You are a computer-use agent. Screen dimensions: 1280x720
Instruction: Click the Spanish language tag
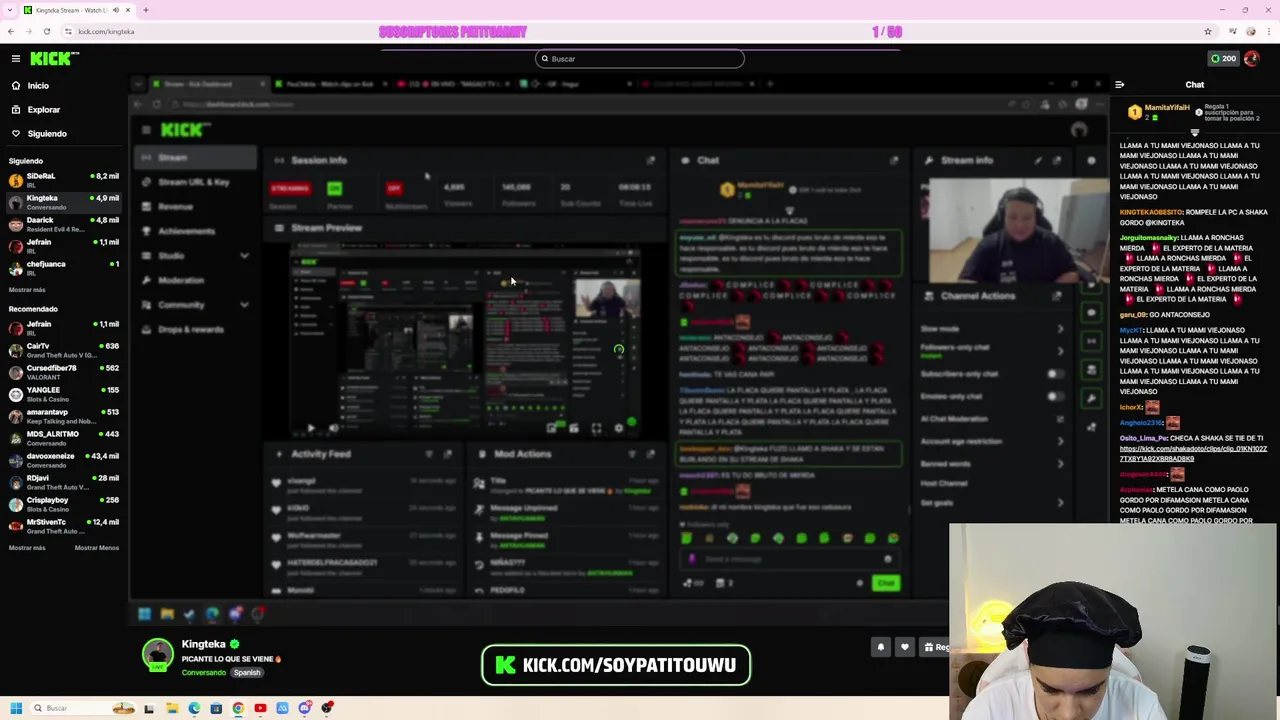coord(247,673)
